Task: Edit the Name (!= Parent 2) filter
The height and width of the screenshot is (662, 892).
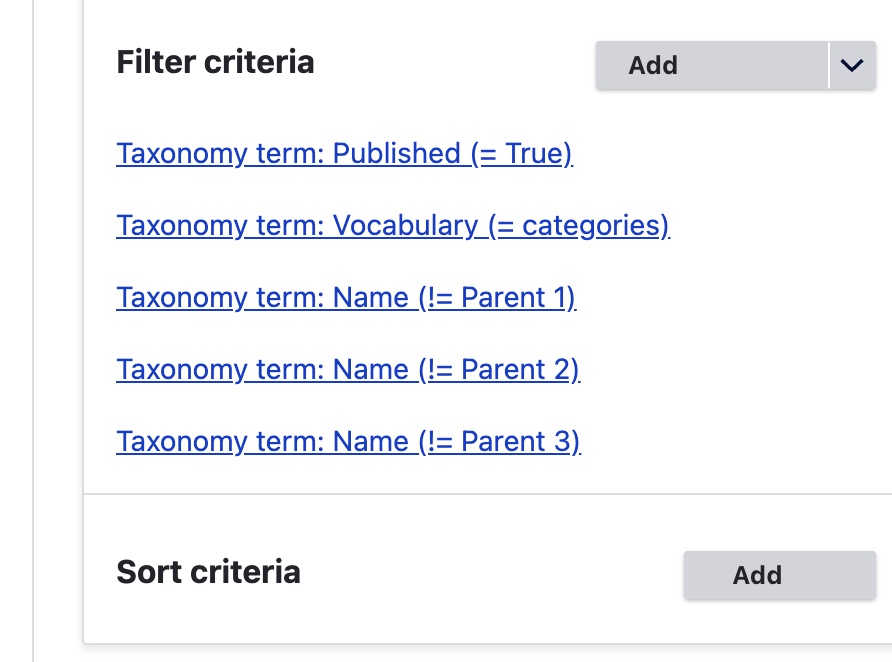Action: tap(348, 370)
